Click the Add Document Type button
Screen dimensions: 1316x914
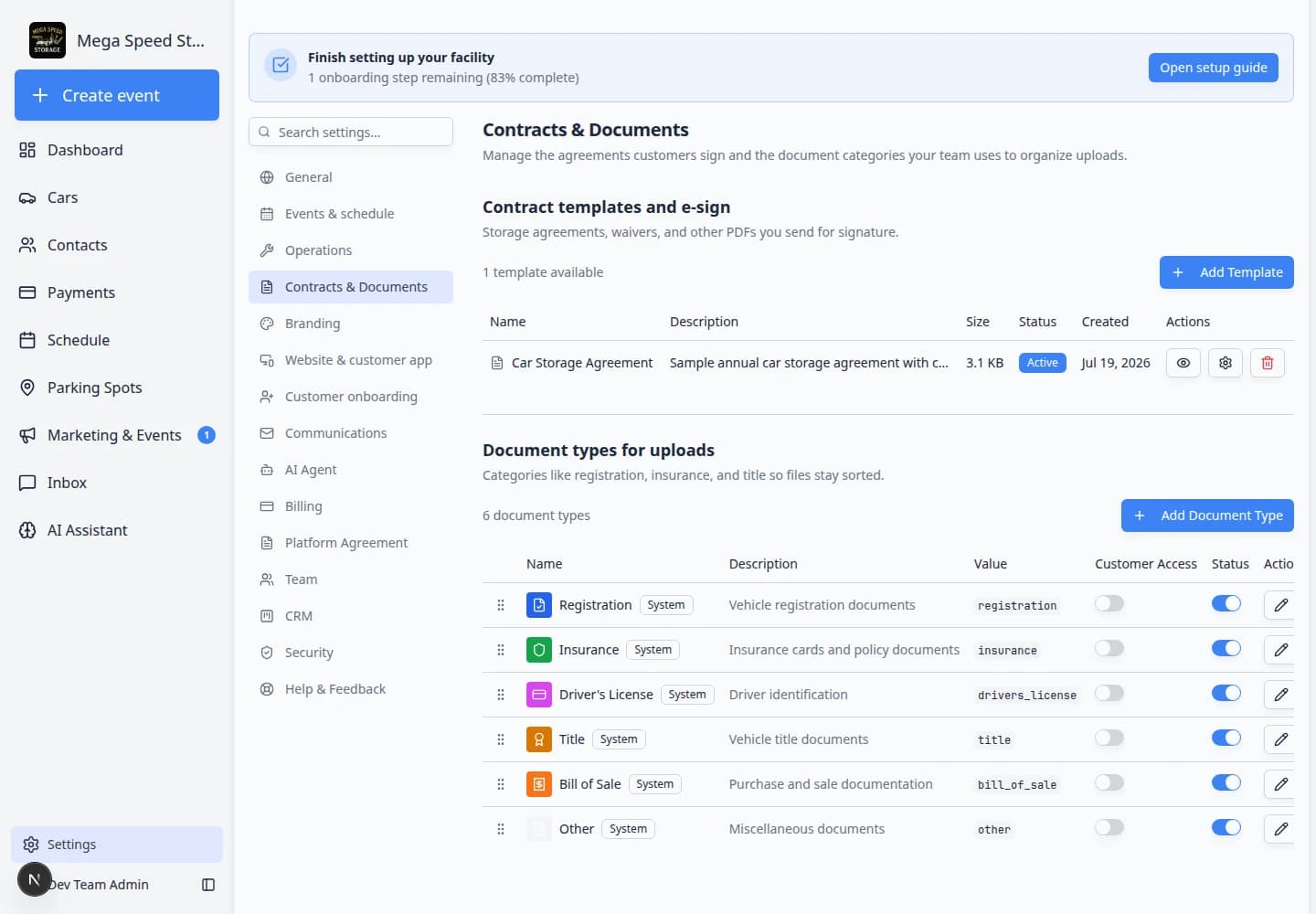[x=1207, y=515]
